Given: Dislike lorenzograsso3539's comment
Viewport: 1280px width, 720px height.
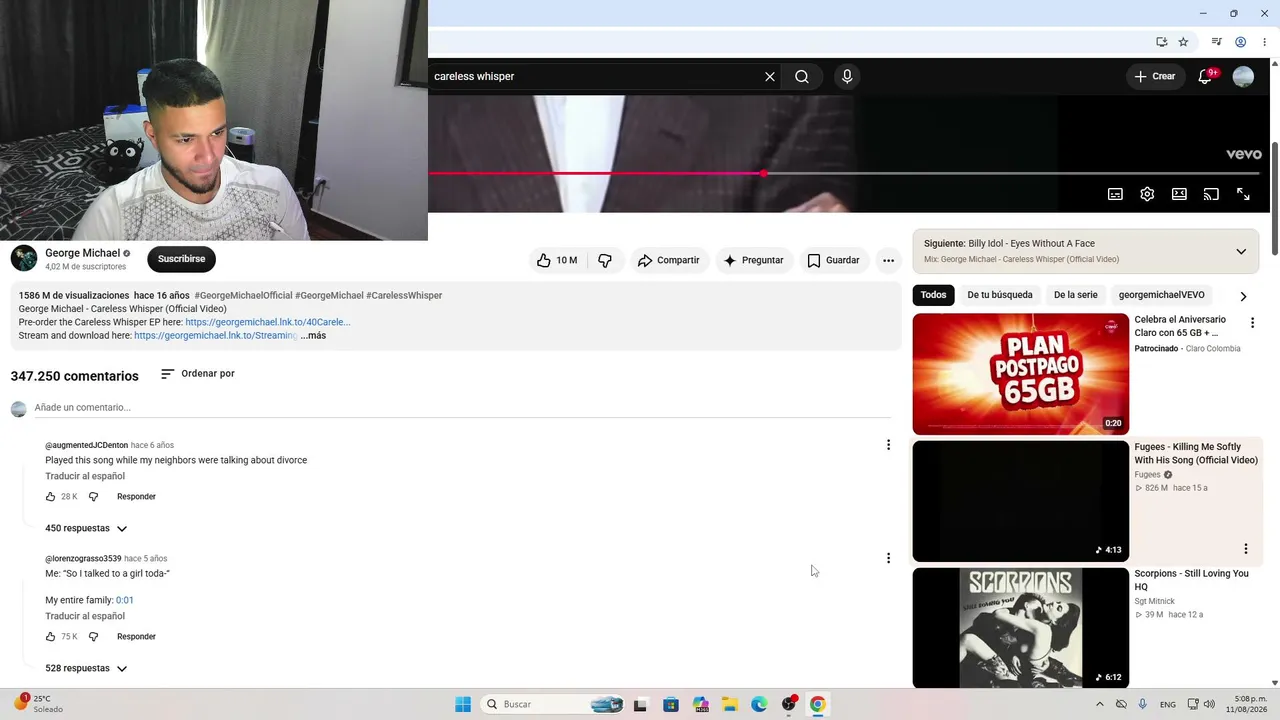Looking at the screenshot, I should tap(93, 636).
